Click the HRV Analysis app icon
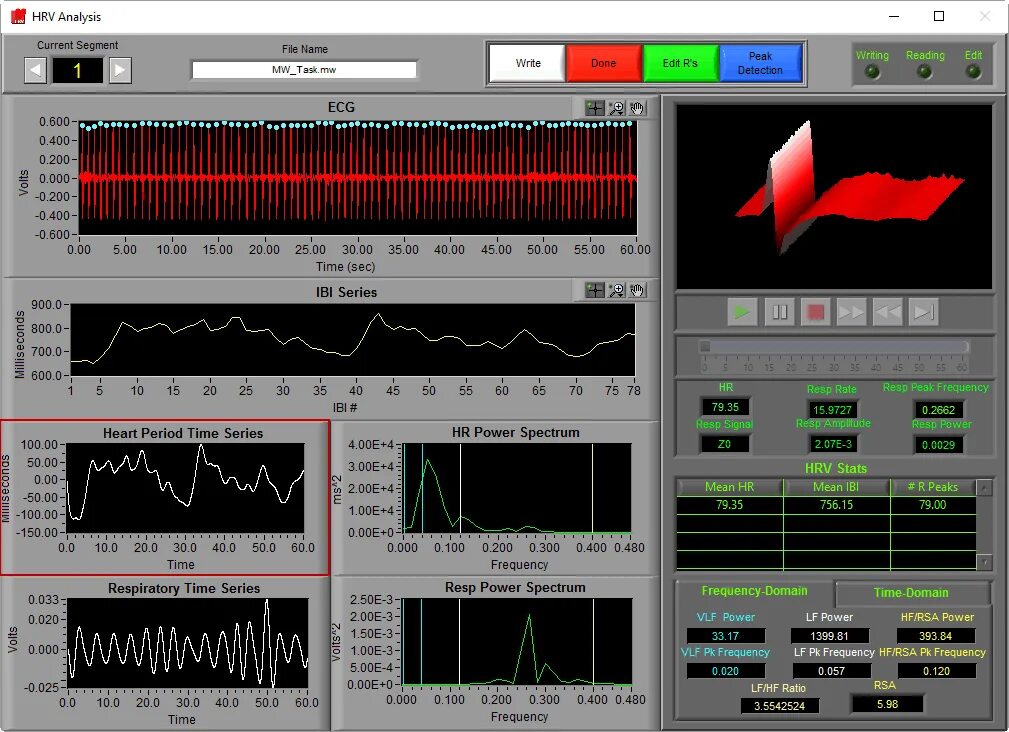The width and height of the screenshot is (1009, 732). (19, 16)
